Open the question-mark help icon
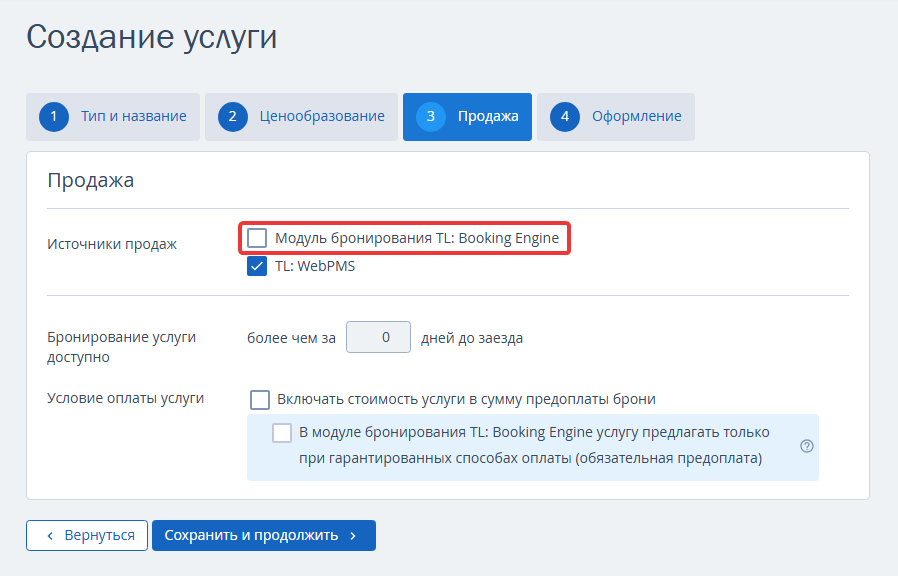The width and height of the screenshot is (898, 576). click(x=806, y=446)
